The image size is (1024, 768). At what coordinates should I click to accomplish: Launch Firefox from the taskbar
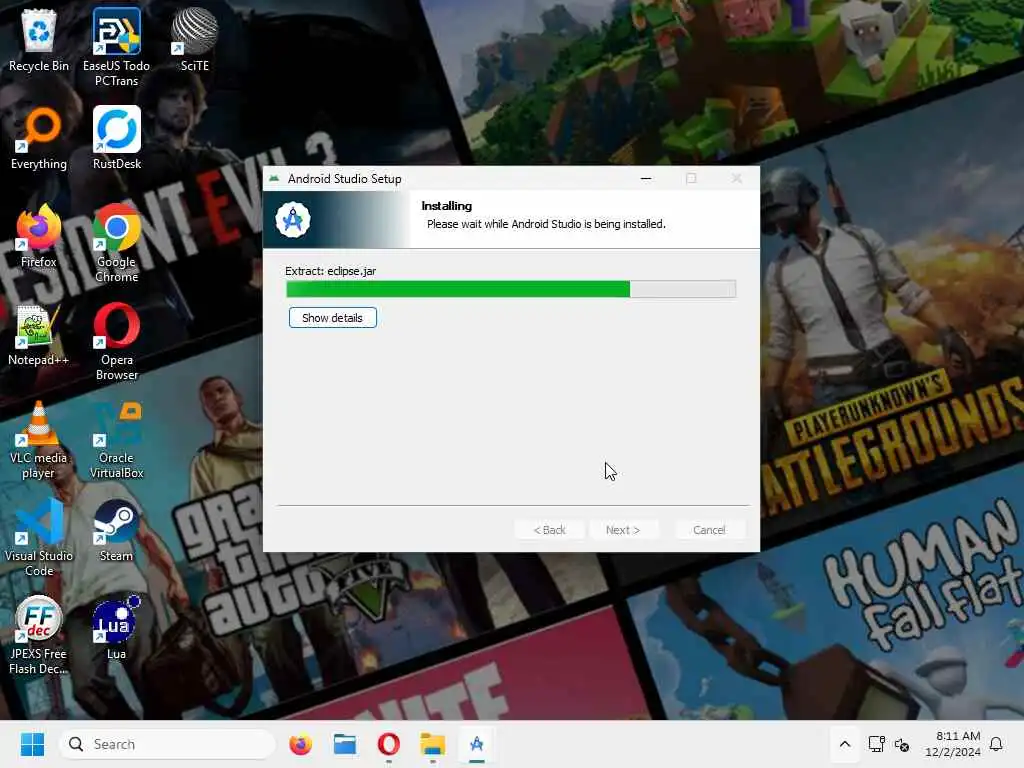coord(300,744)
